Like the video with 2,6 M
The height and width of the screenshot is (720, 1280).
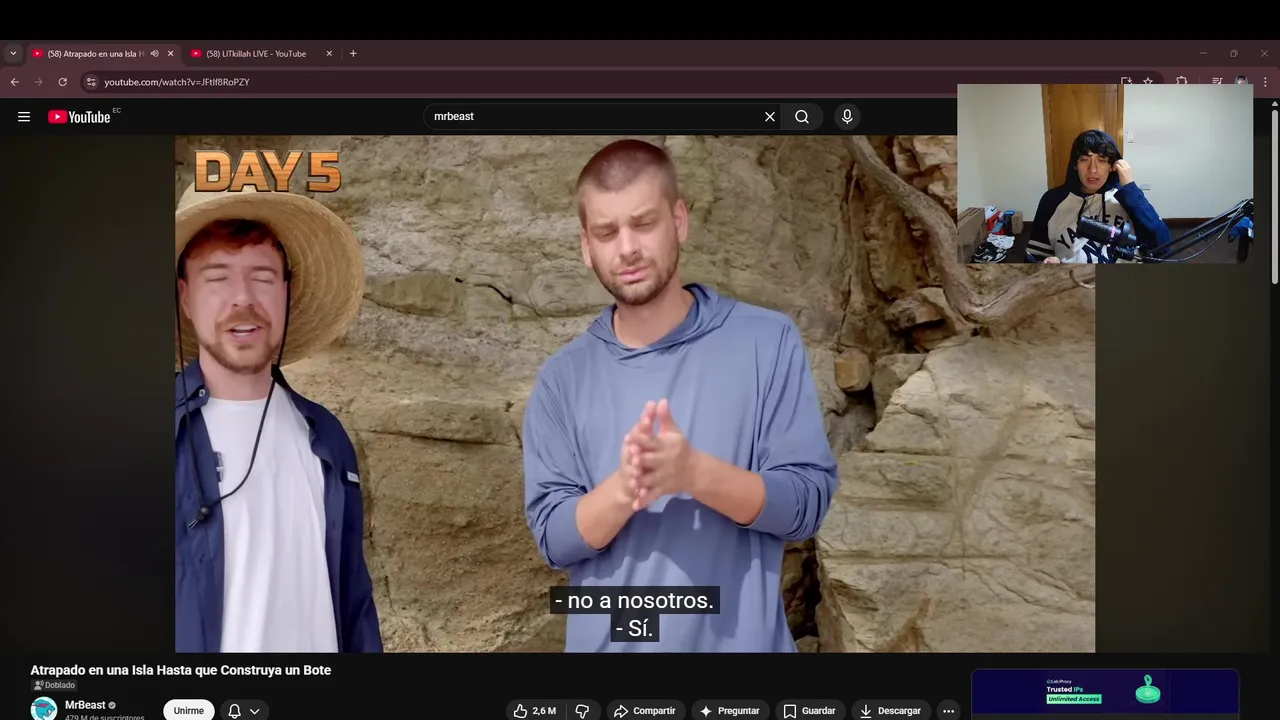coord(535,711)
